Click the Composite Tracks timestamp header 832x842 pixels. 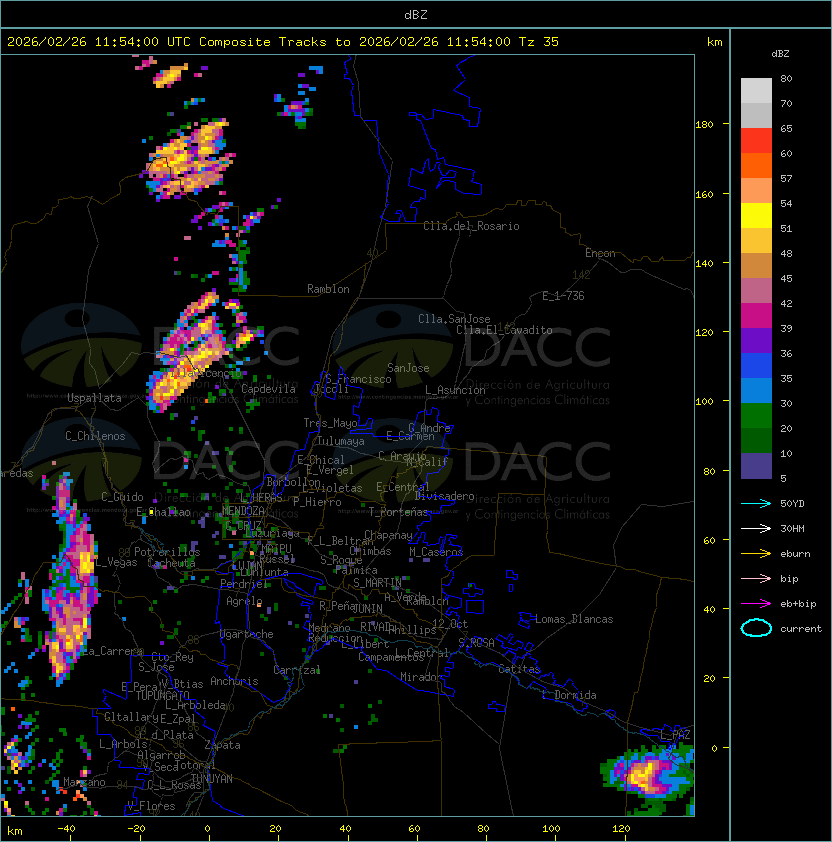(283, 42)
